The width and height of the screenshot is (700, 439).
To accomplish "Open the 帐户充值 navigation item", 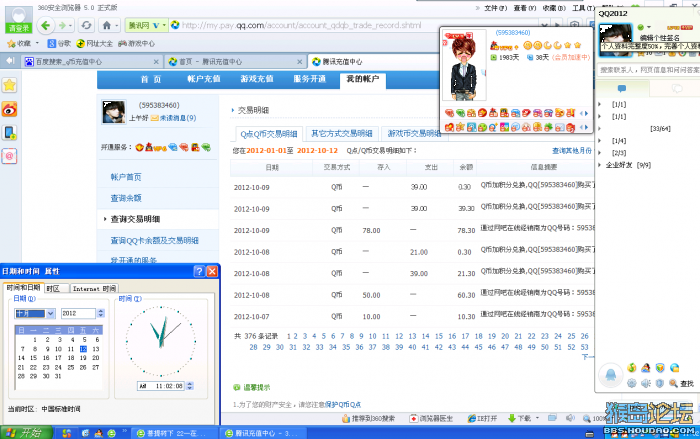I will 204,79.
